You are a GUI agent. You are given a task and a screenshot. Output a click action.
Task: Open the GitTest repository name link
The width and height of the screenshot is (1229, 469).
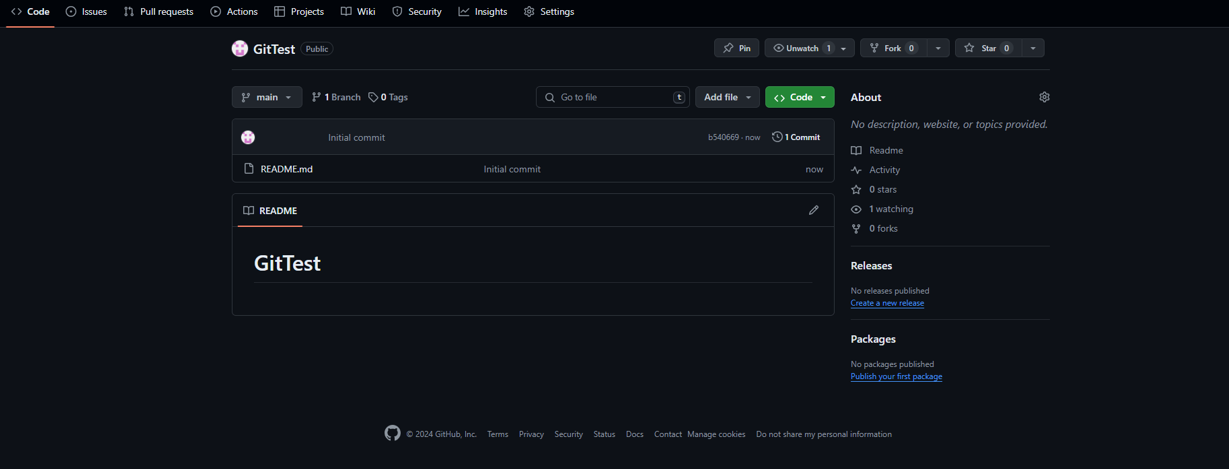click(274, 49)
